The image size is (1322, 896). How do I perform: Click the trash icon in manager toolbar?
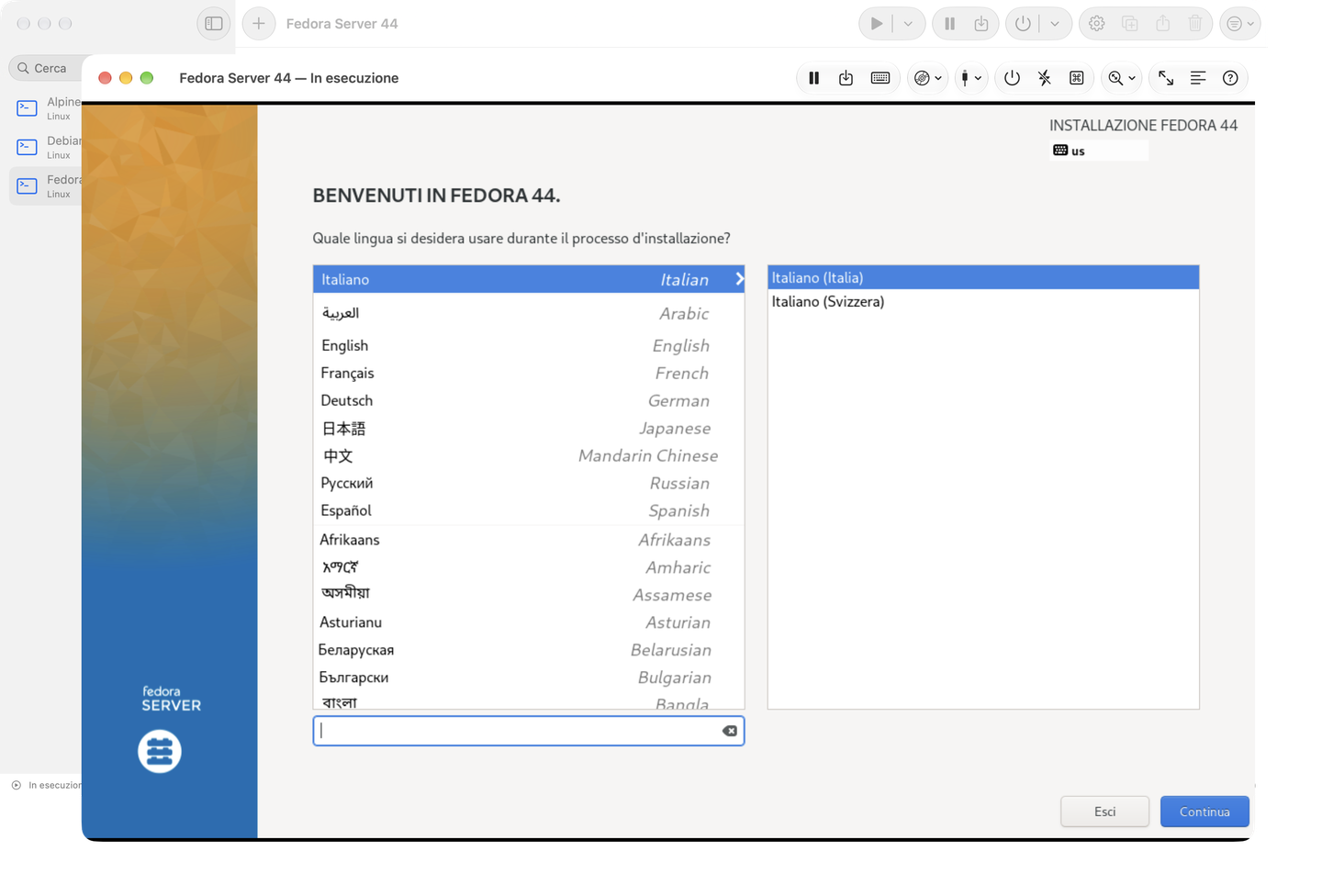coord(1195,24)
